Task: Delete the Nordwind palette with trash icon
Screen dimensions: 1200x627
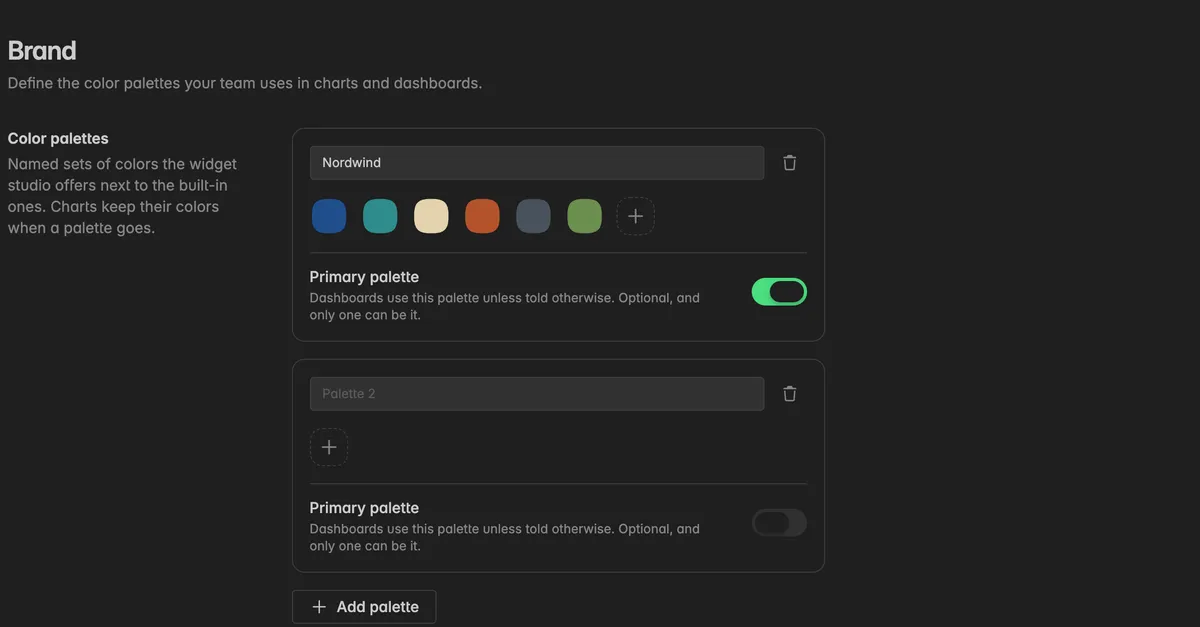Action: 790,163
